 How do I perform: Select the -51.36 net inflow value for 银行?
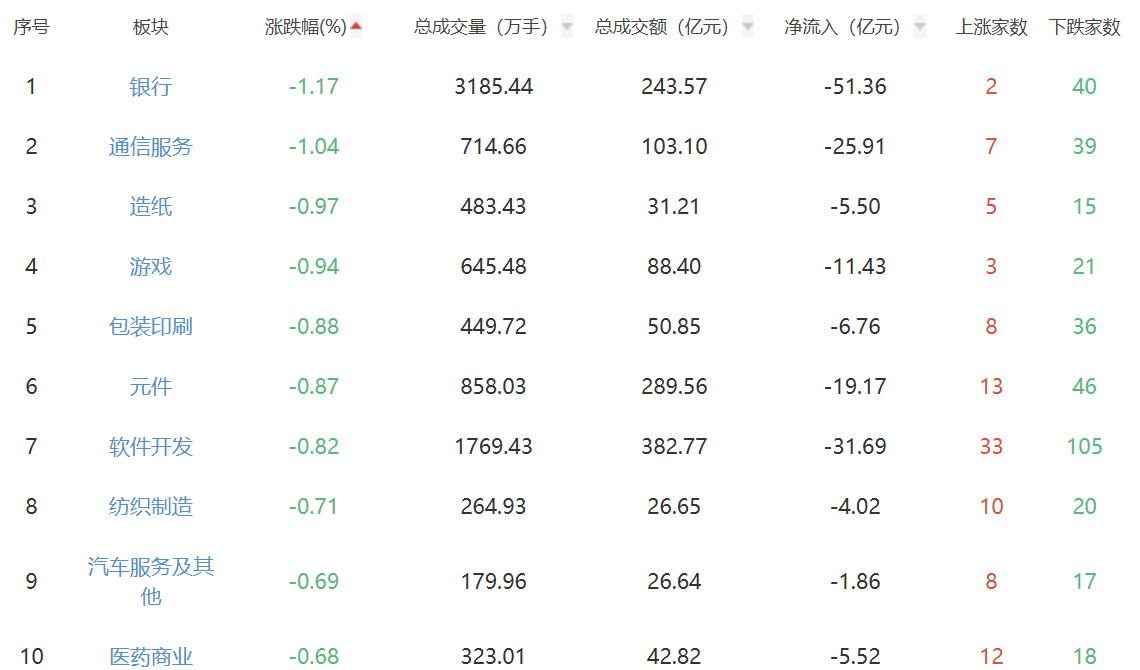click(x=853, y=86)
